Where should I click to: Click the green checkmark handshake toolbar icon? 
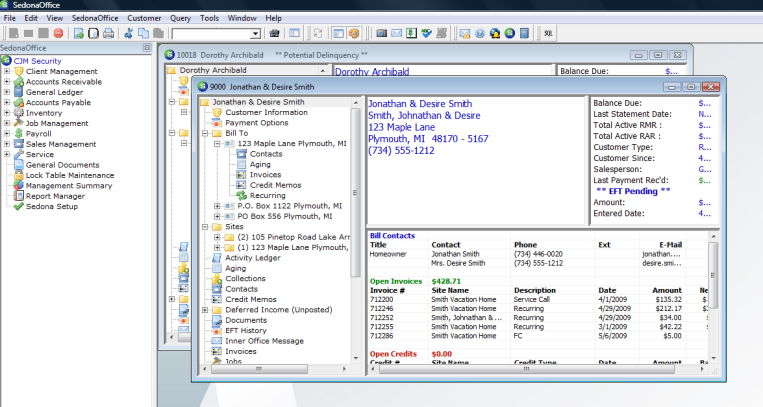[x=427, y=34]
